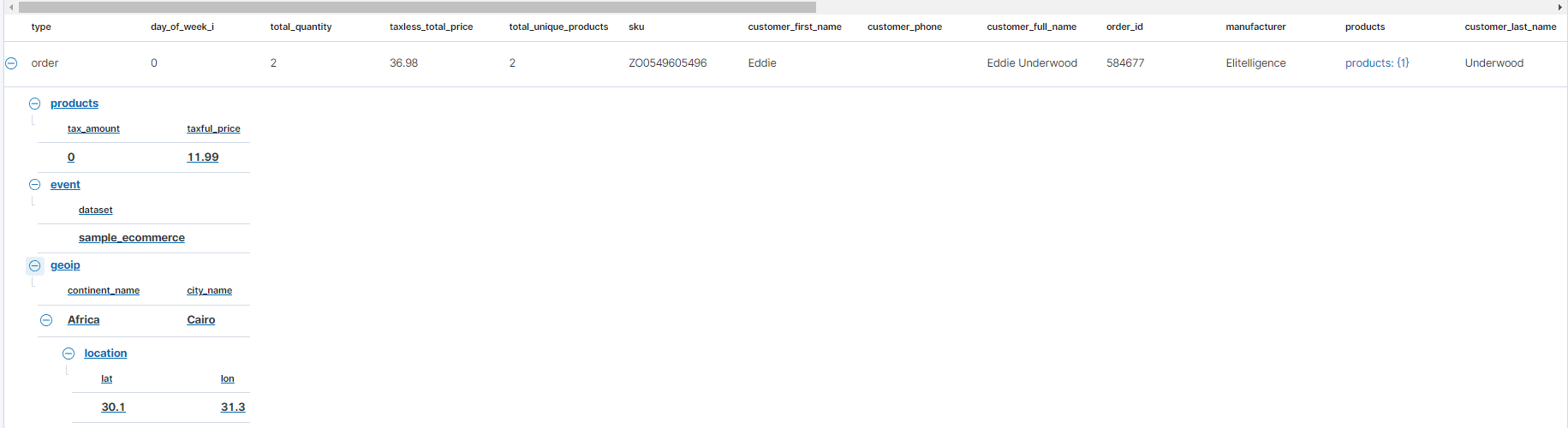This screenshot has height=428, width=1568.
Task: Open the geoip heading link
Action: point(65,265)
